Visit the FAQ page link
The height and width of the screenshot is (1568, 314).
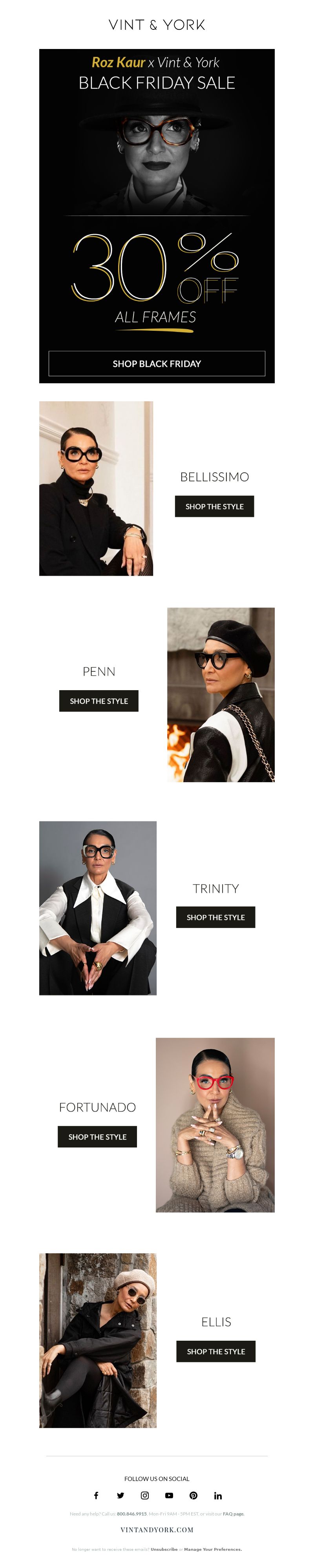tap(233, 1513)
